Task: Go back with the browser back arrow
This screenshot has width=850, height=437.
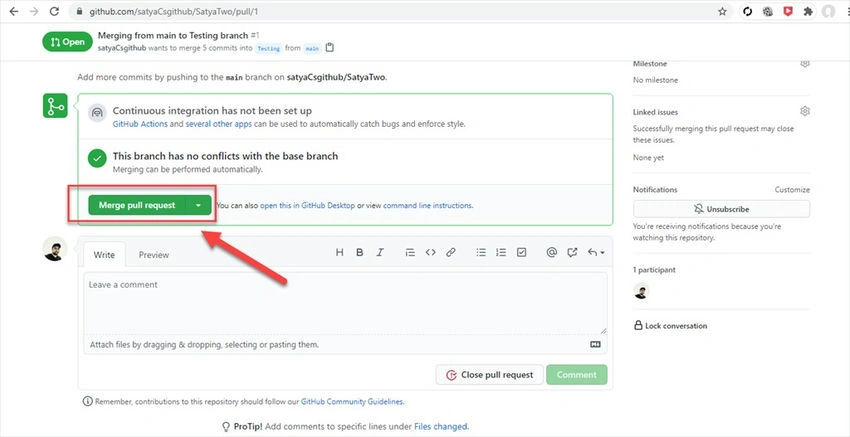Action: pos(14,11)
